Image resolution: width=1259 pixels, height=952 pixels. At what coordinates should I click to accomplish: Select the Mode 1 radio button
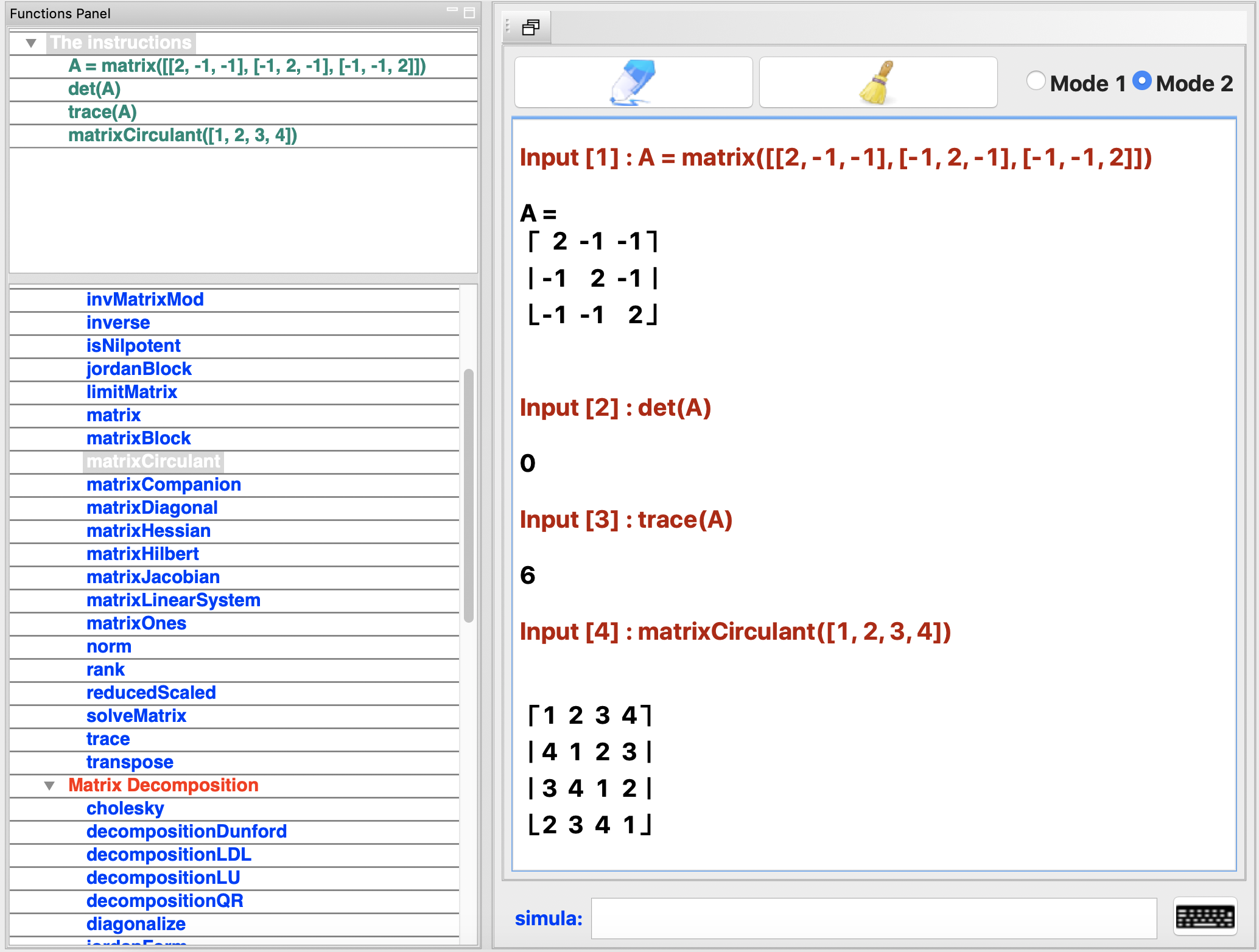click(1036, 82)
